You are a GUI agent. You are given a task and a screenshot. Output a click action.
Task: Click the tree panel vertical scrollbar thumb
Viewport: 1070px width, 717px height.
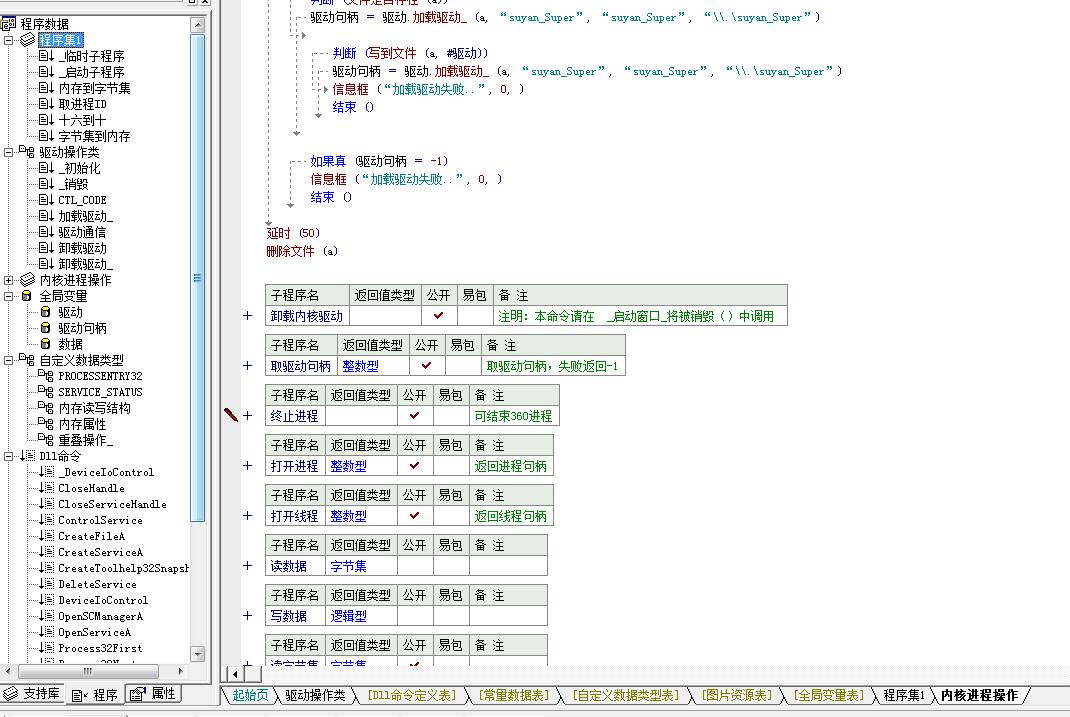click(197, 278)
